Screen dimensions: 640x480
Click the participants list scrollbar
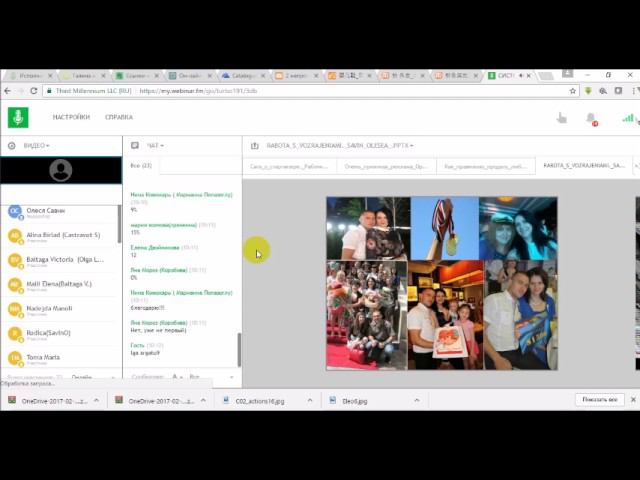(119, 224)
